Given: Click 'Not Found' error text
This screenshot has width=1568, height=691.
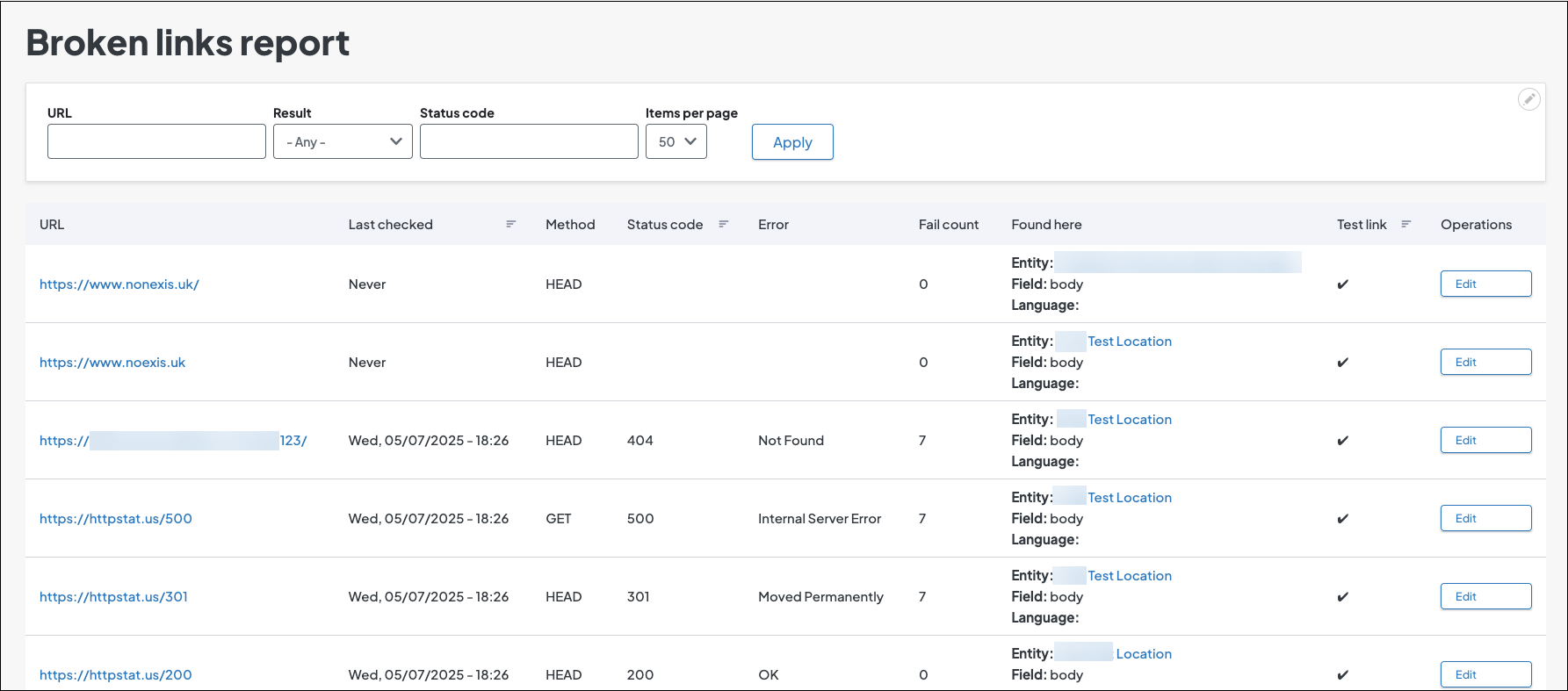Looking at the screenshot, I should coord(791,441).
